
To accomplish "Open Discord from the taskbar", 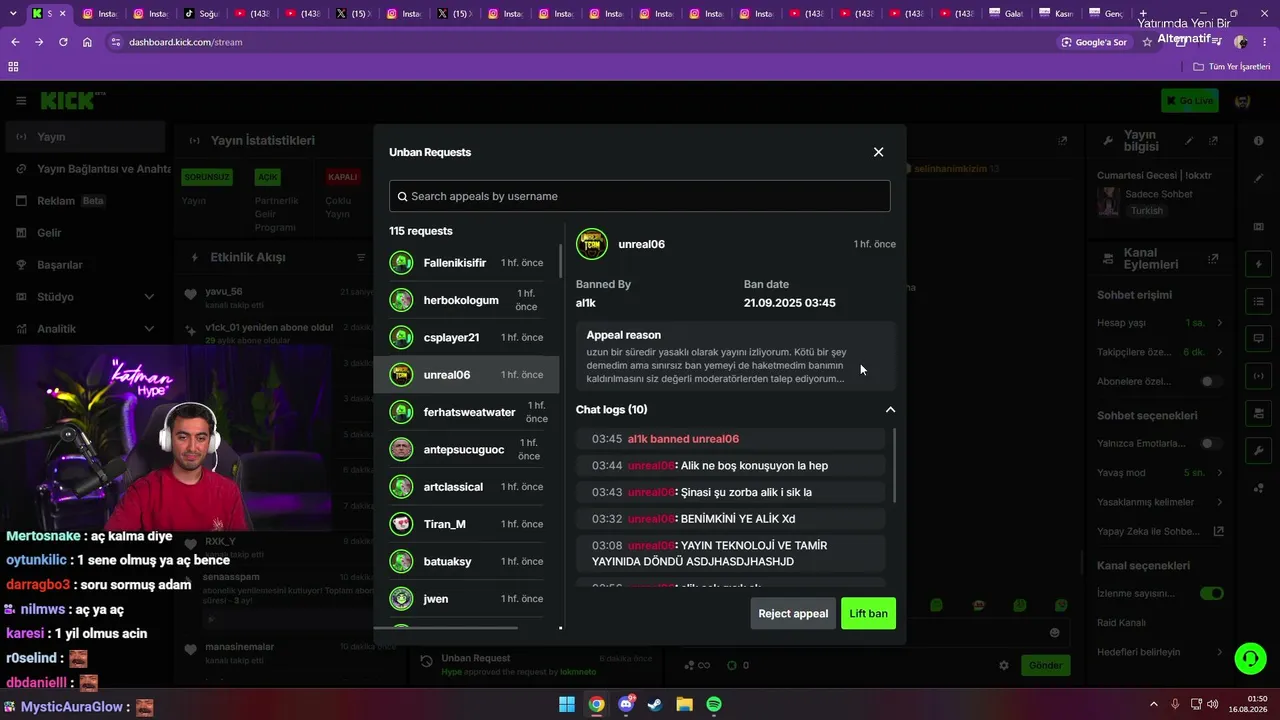I will [x=626, y=704].
